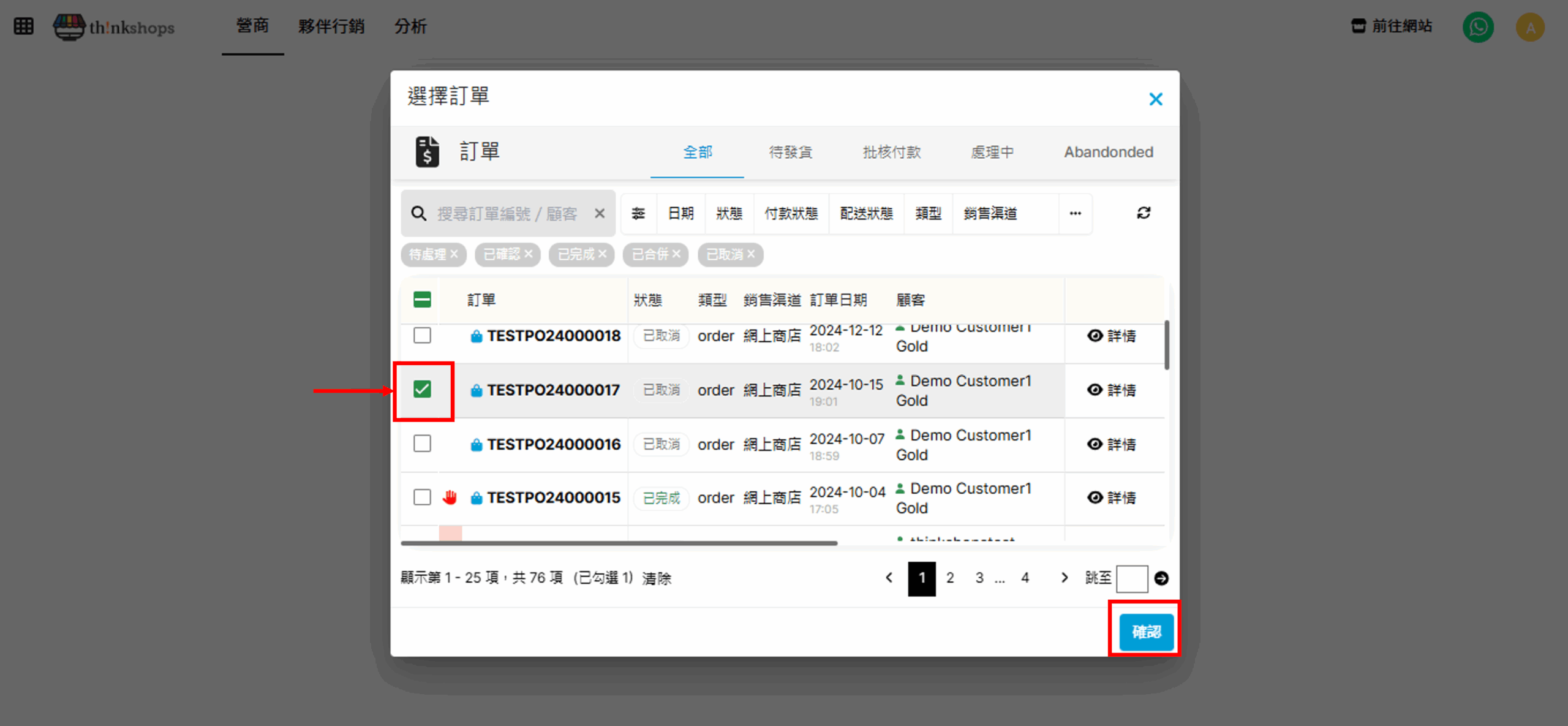Open the 配送狀態 filter dropdown
1568x726 pixels.
tap(866, 213)
